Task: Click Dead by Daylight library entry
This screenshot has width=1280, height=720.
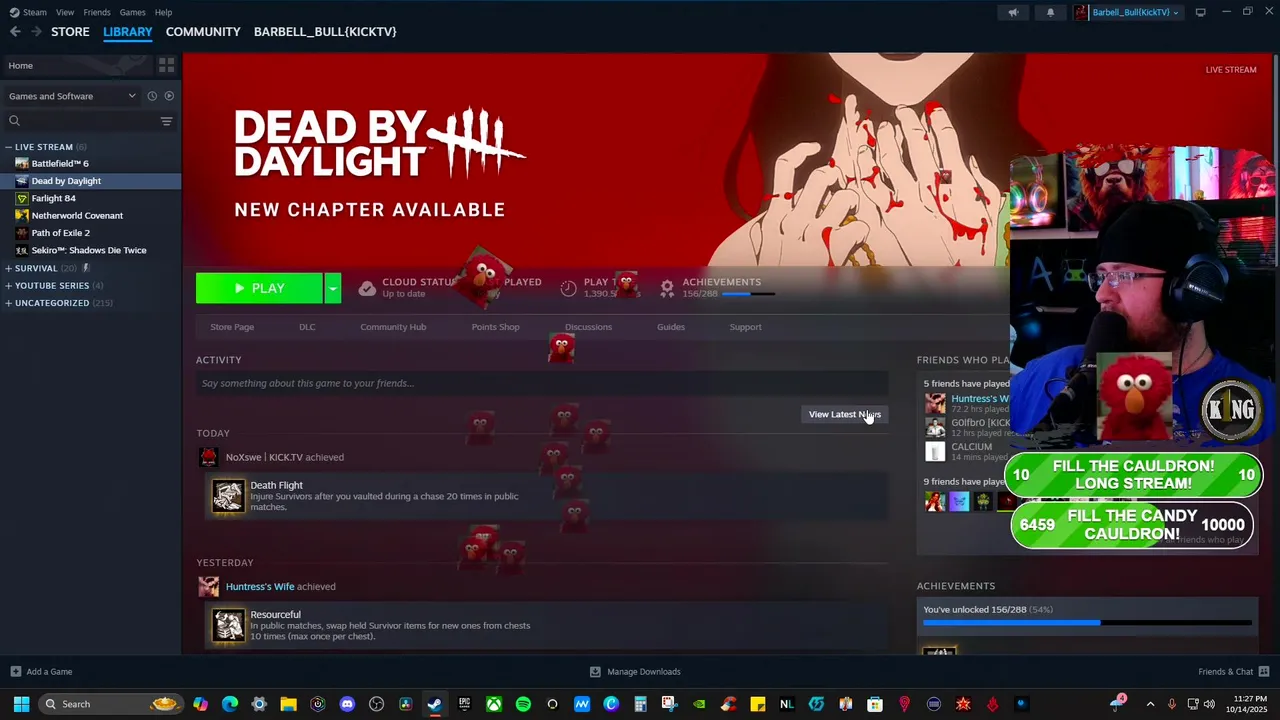Action: (x=90, y=181)
